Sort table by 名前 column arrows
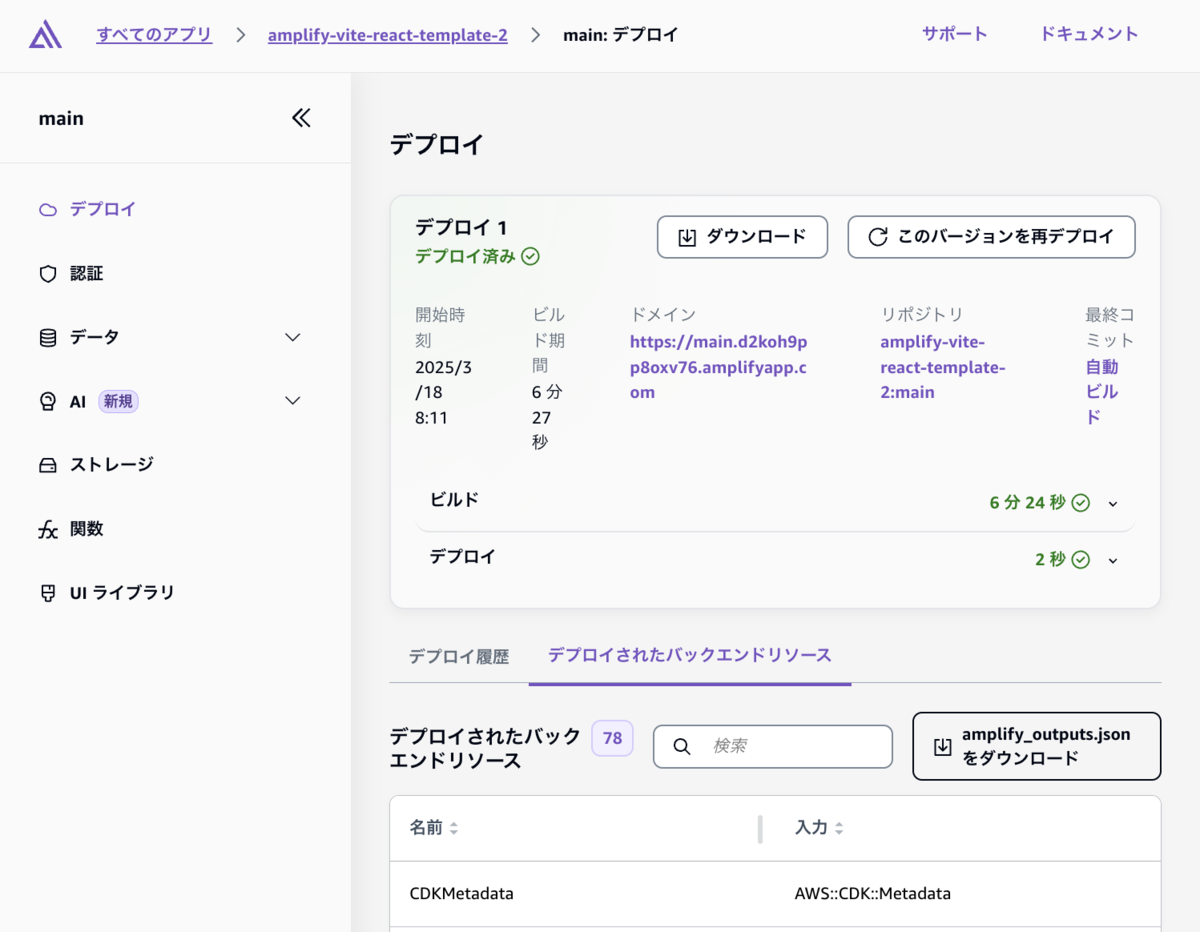 pos(454,828)
